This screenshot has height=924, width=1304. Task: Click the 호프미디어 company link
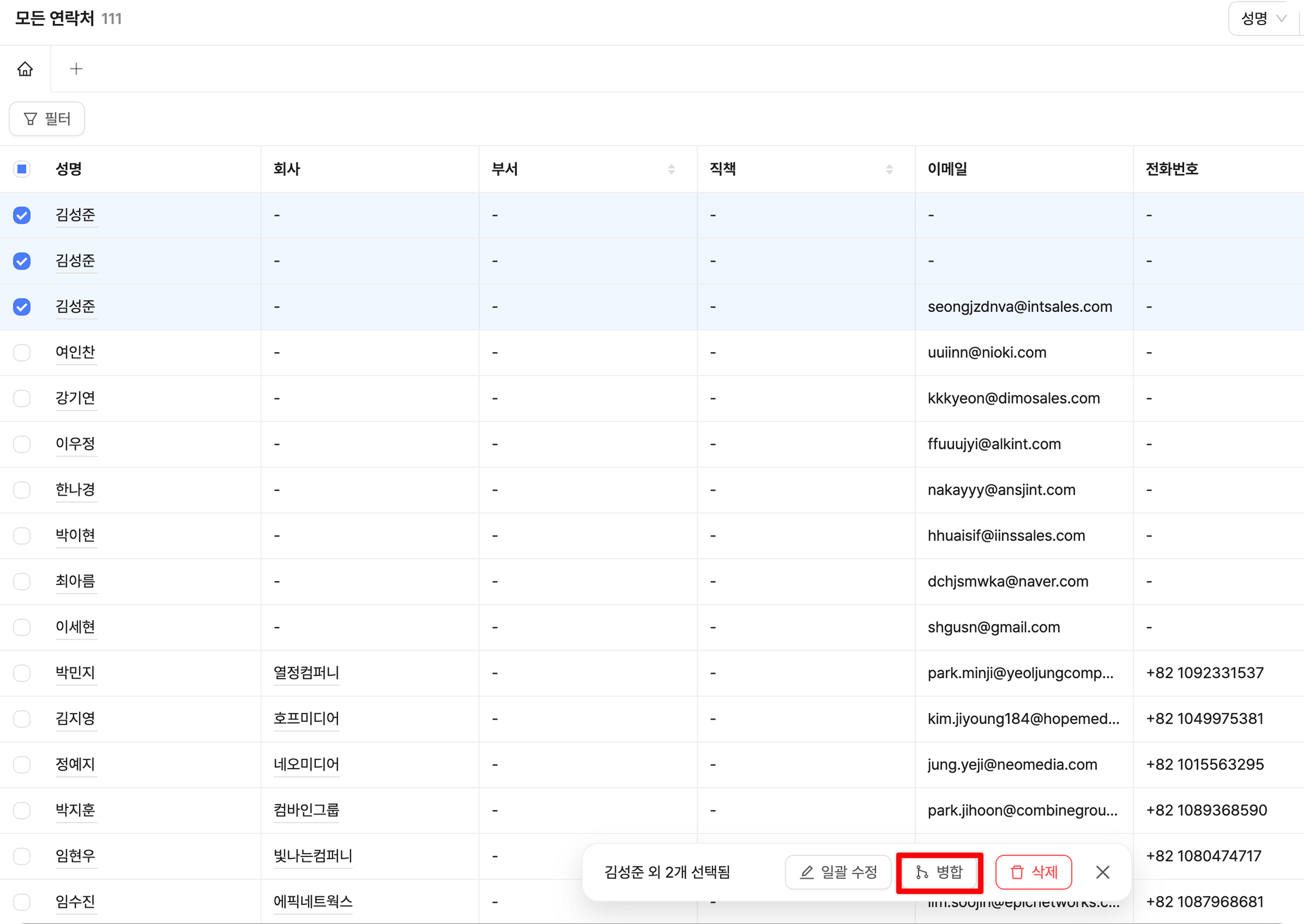pos(306,719)
